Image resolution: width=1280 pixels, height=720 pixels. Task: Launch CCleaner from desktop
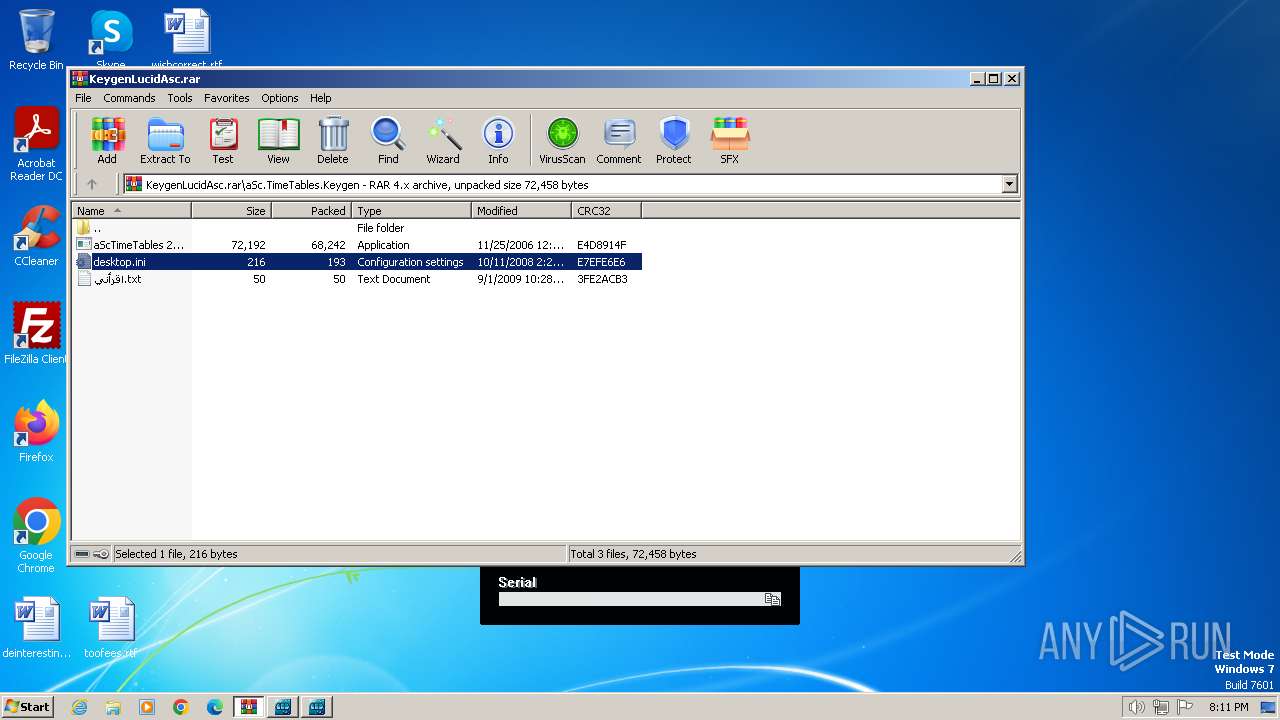pos(36,237)
